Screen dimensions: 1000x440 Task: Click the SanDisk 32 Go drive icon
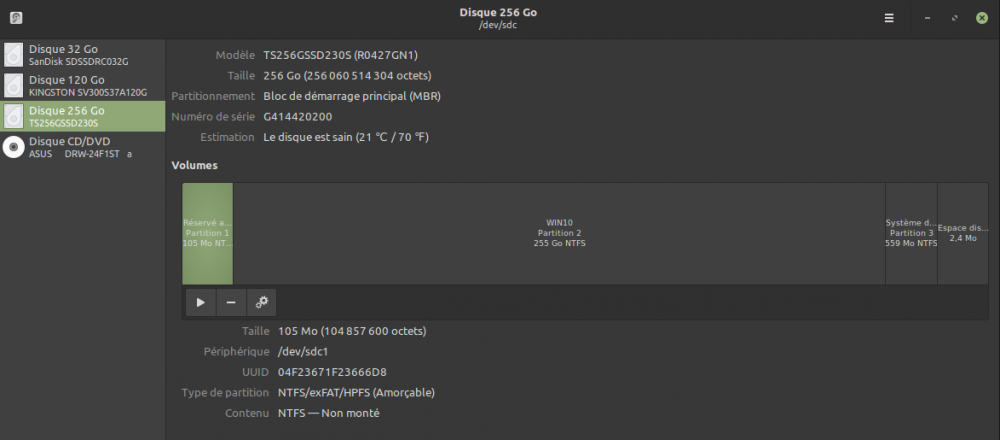tap(14, 55)
